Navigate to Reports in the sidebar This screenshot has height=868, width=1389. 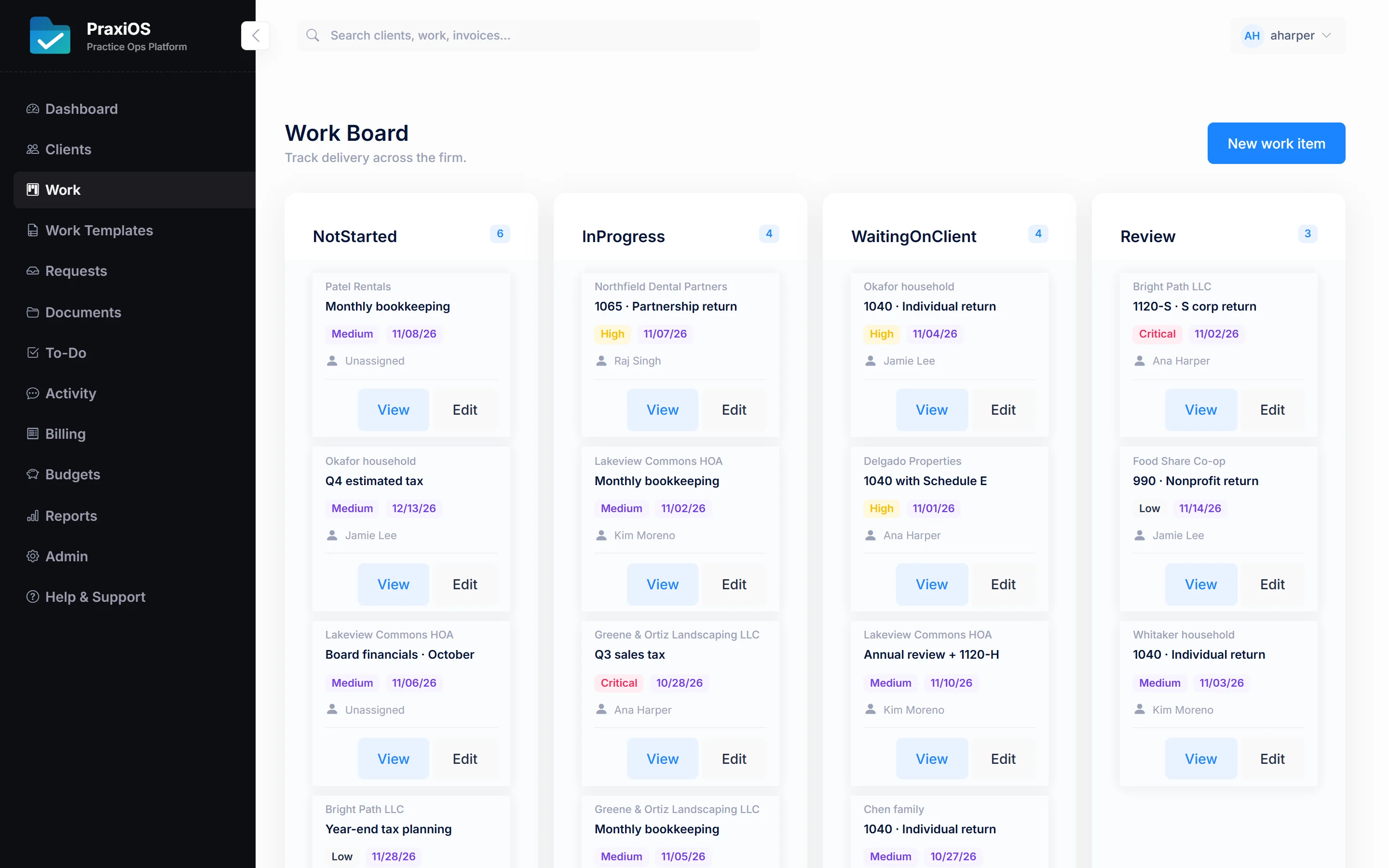[134, 515]
